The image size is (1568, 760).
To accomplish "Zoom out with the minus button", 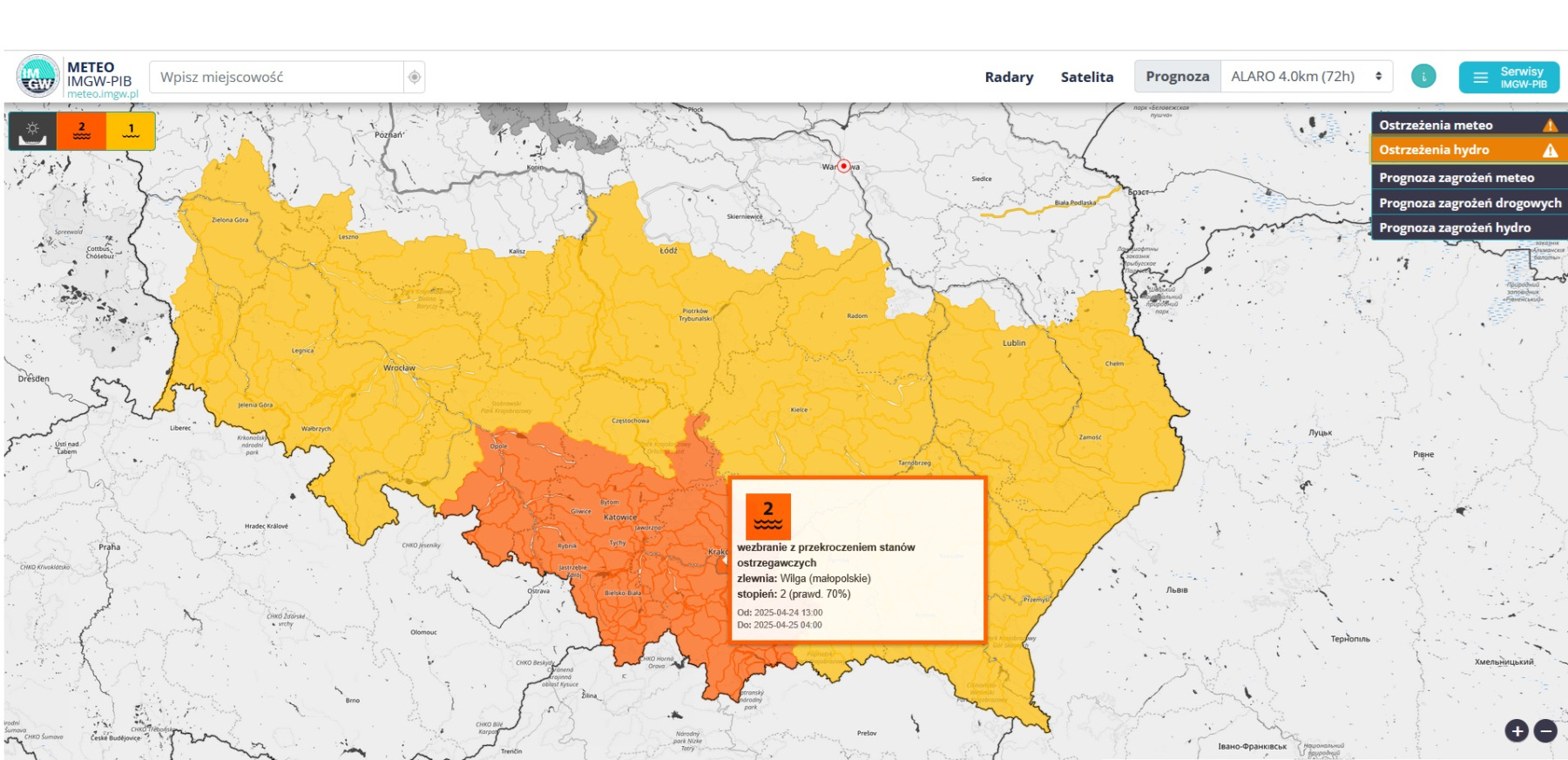I will 1545,731.
